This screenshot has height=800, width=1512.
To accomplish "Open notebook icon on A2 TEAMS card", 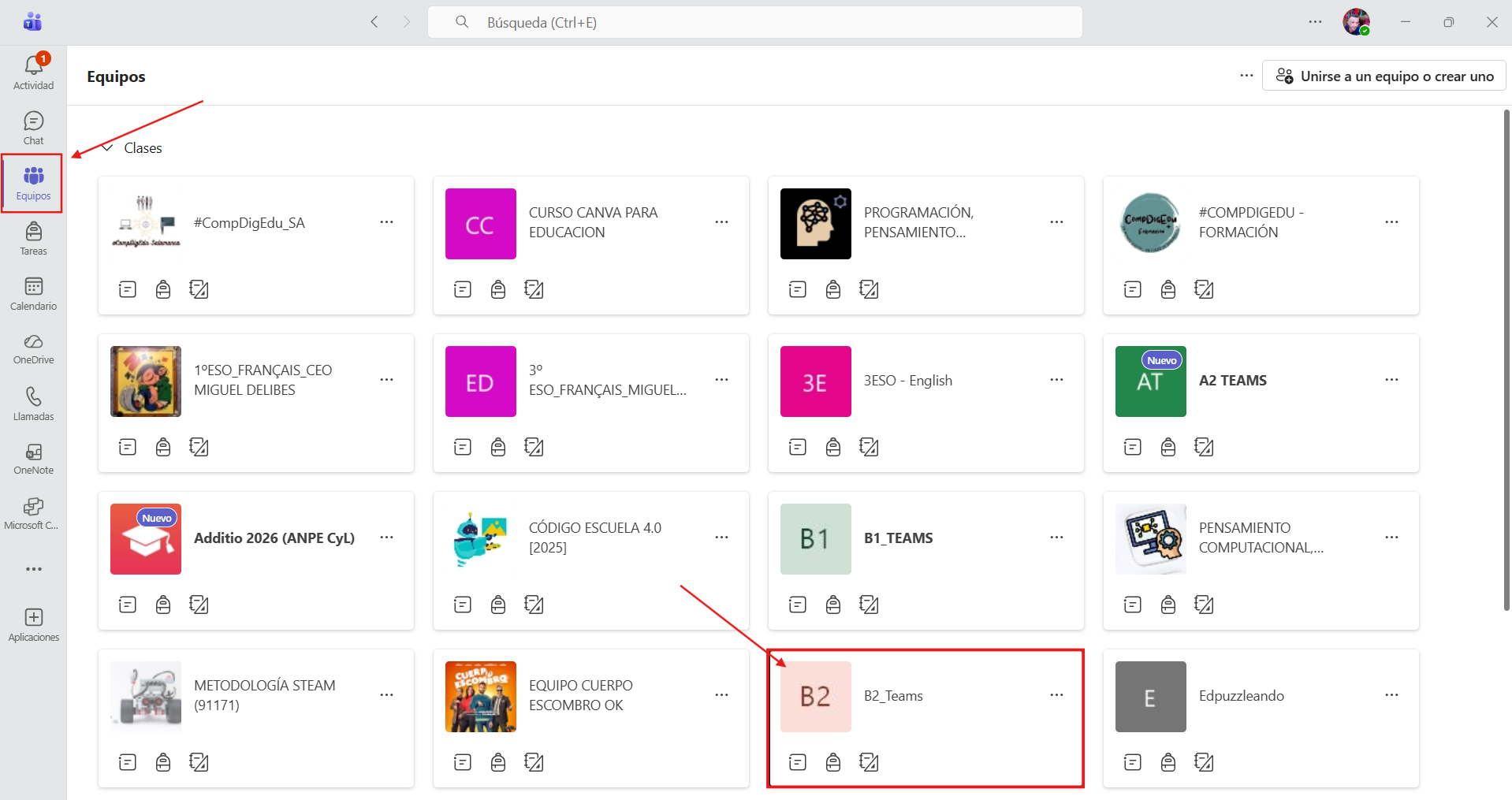I will pyautogui.click(x=1204, y=447).
